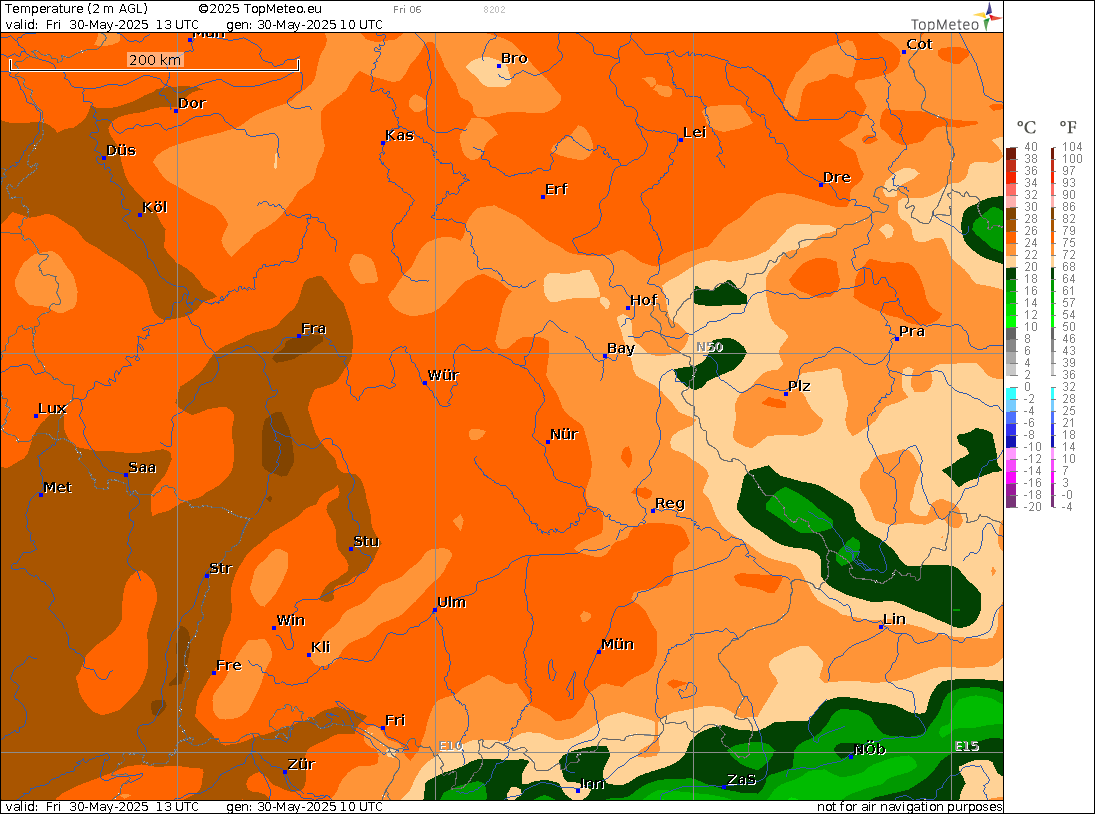Click the "Reg" city label
1095x814 pixels.
tap(670, 503)
